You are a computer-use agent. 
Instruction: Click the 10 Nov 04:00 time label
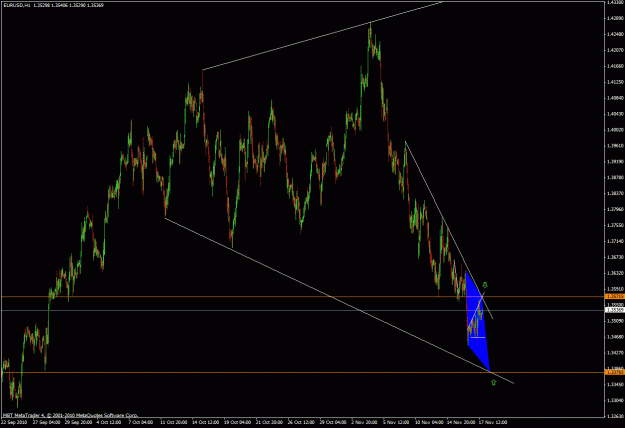coord(428,422)
